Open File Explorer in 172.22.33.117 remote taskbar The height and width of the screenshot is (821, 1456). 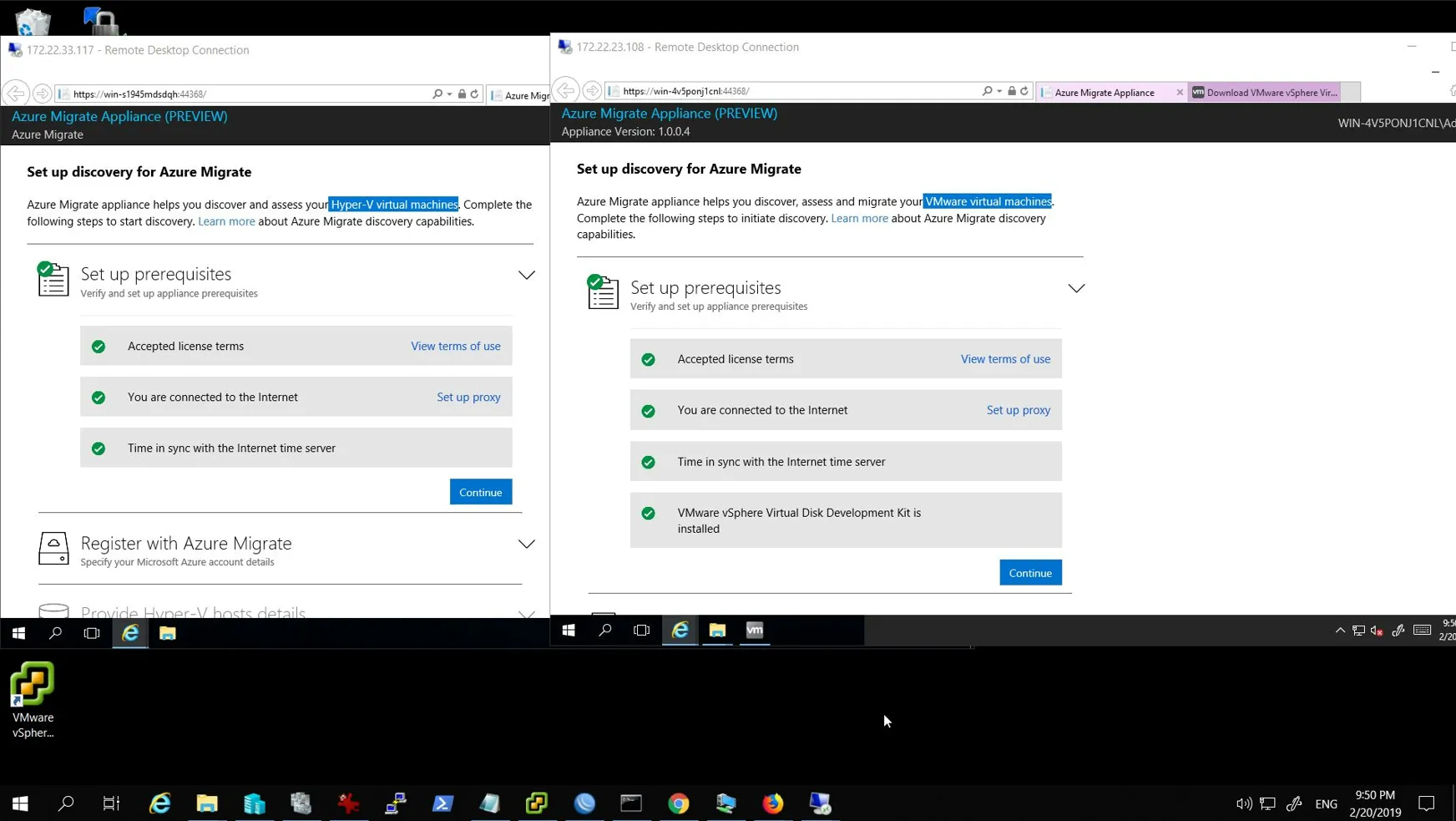coord(168,633)
